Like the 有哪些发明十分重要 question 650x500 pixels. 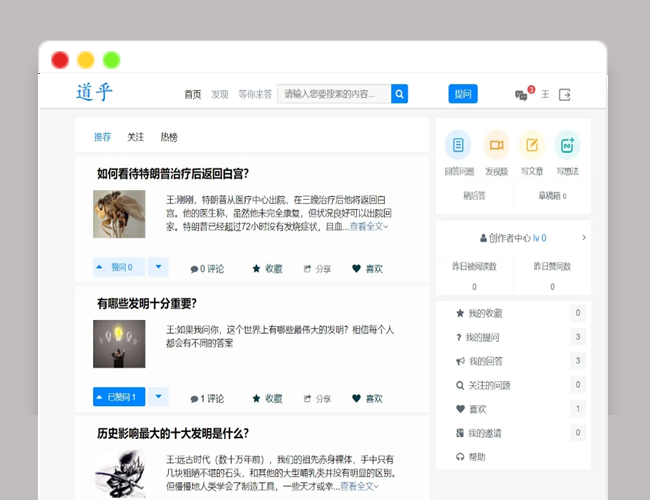(x=367, y=398)
